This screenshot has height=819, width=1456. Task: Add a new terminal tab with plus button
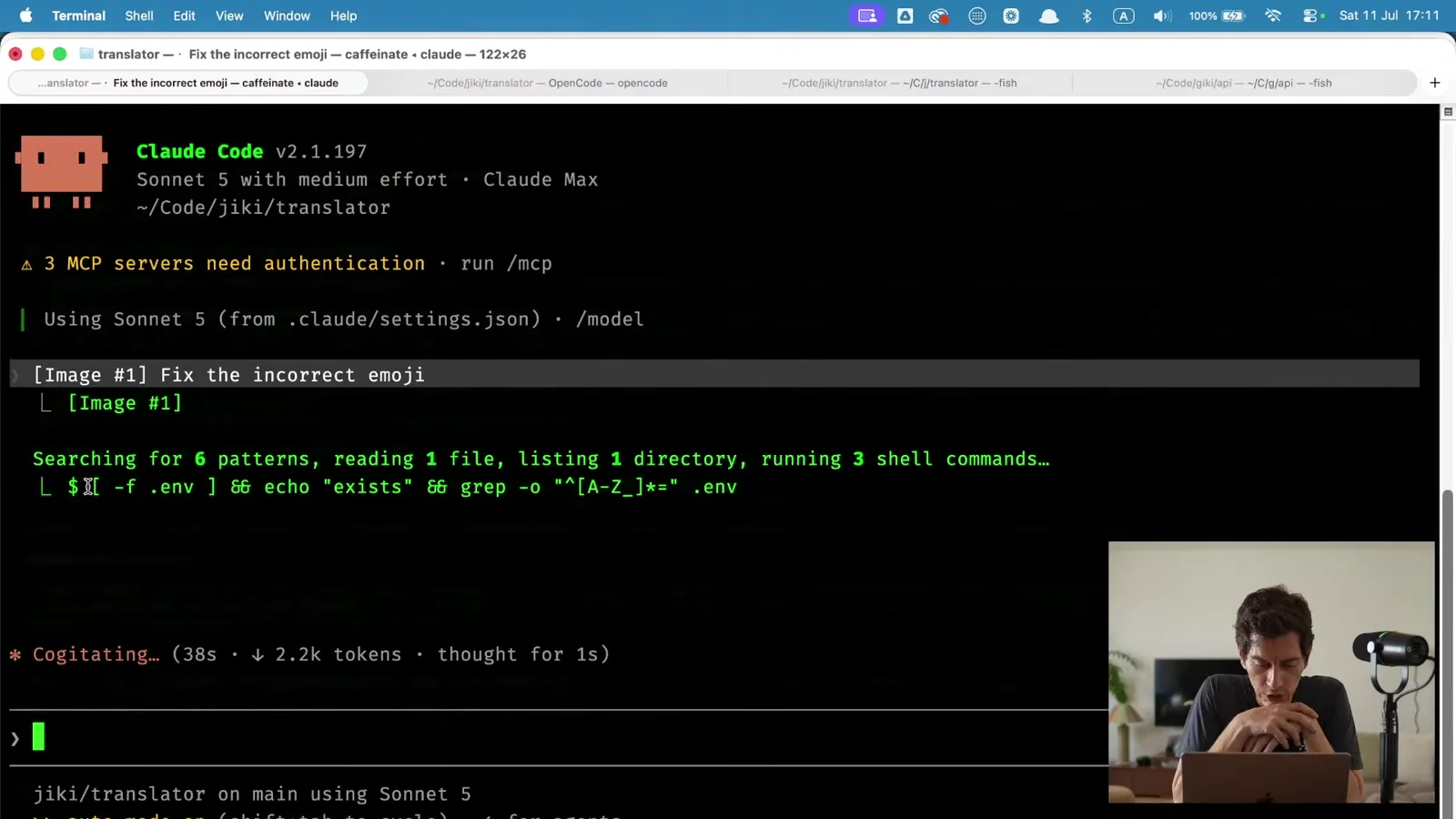[1435, 83]
